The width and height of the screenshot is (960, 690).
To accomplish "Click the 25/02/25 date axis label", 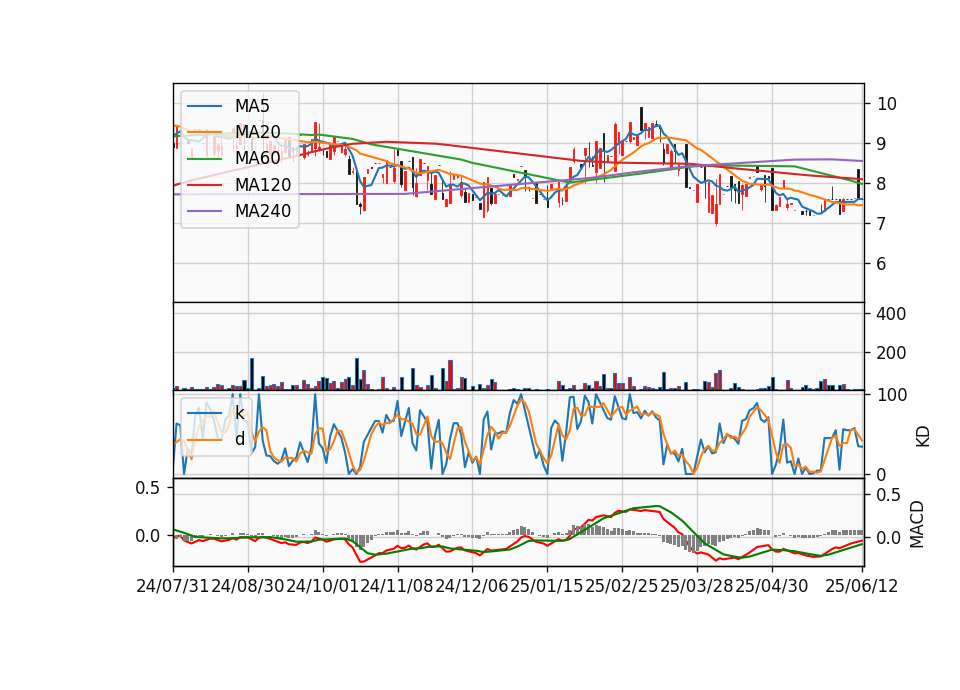I will (621, 586).
